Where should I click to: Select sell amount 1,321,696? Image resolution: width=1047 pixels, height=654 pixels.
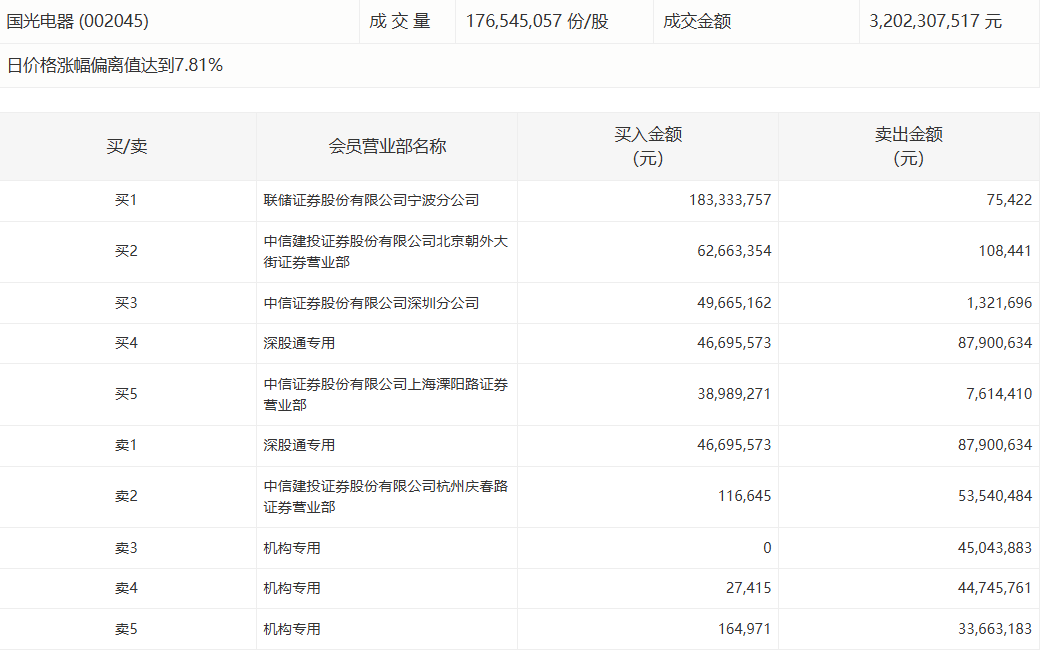tap(999, 303)
